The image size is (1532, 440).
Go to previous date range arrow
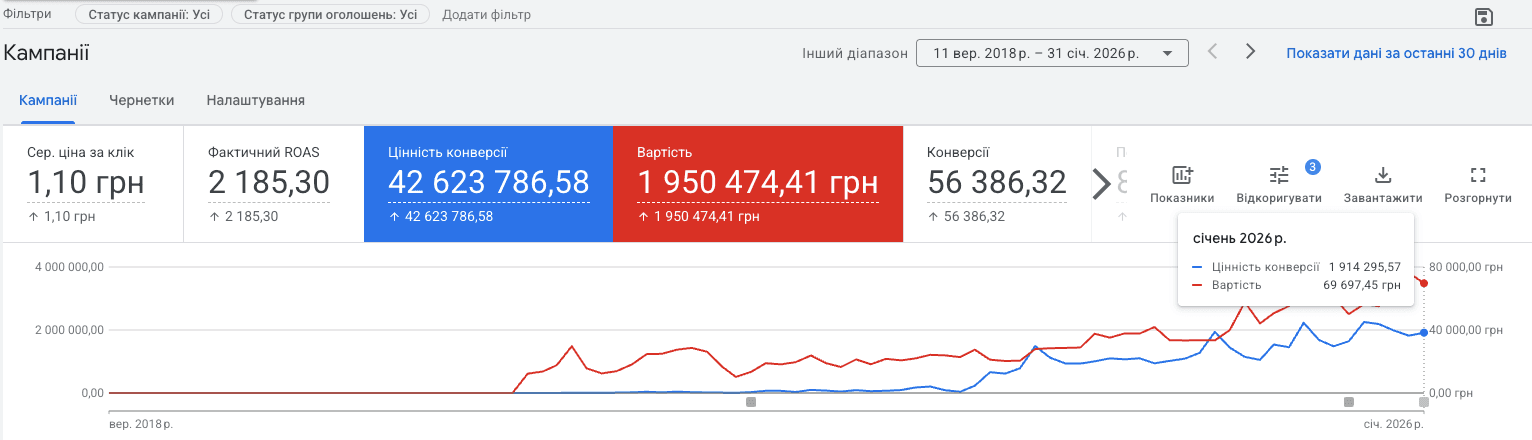(1212, 52)
